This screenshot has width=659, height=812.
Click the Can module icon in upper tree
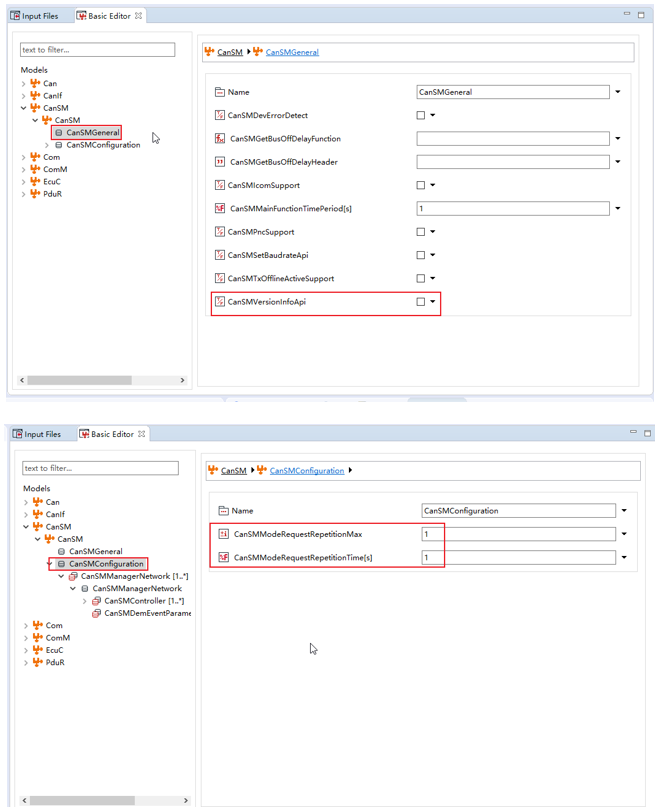pyautogui.click(x=35, y=83)
